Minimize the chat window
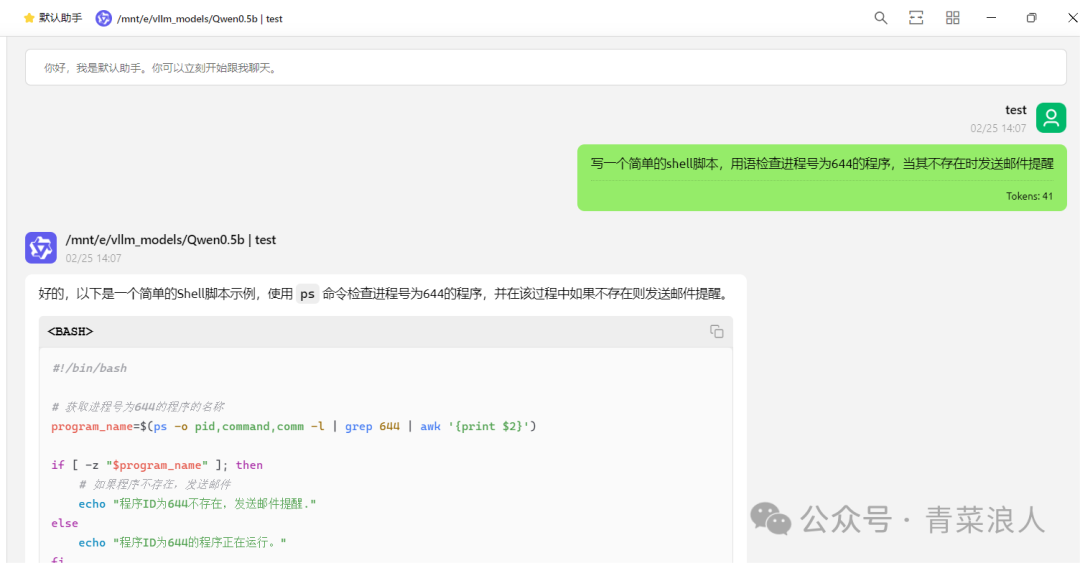This screenshot has height=563, width=1080. 991,18
